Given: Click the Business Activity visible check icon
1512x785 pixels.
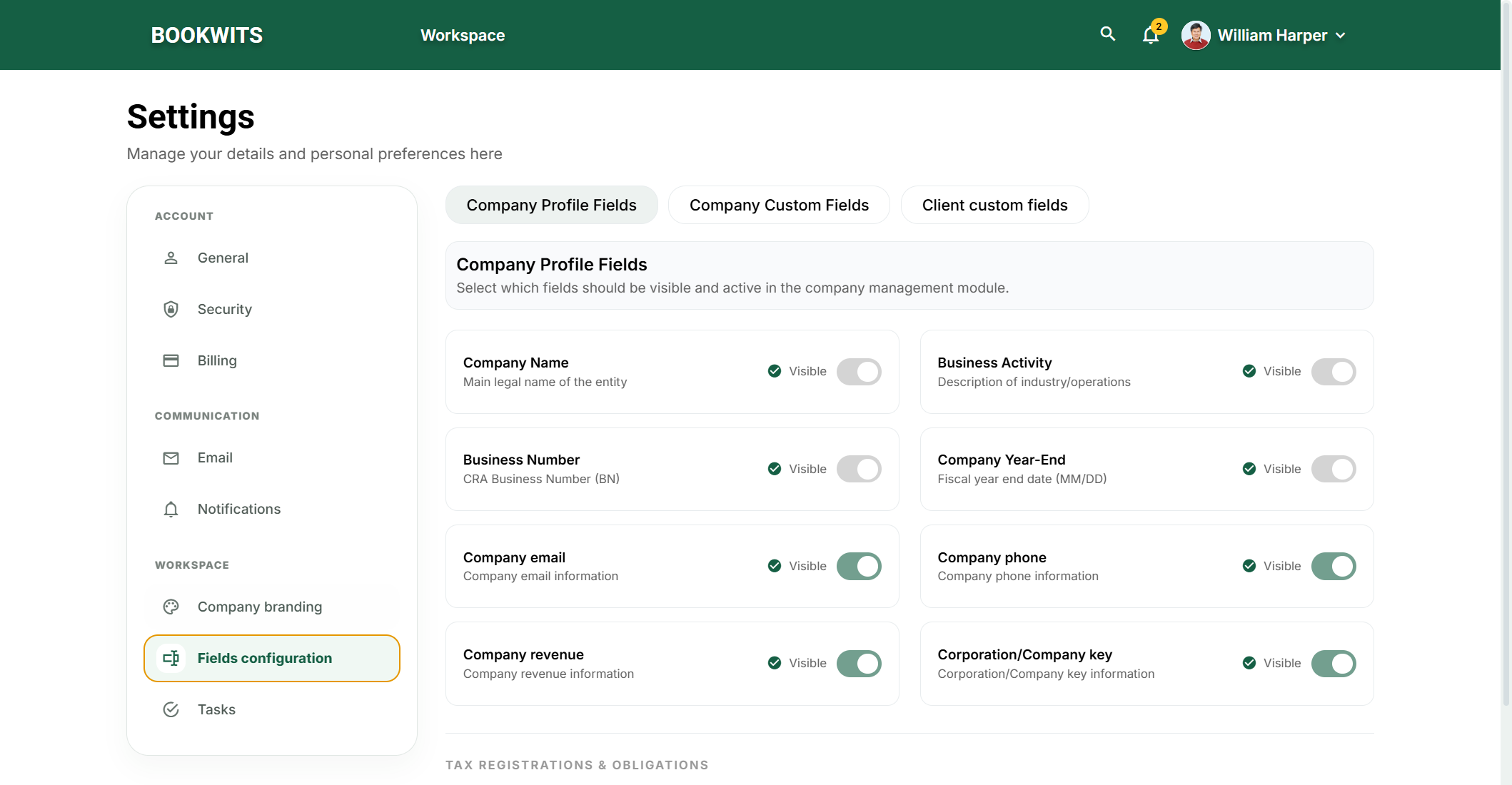Looking at the screenshot, I should coord(1249,371).
